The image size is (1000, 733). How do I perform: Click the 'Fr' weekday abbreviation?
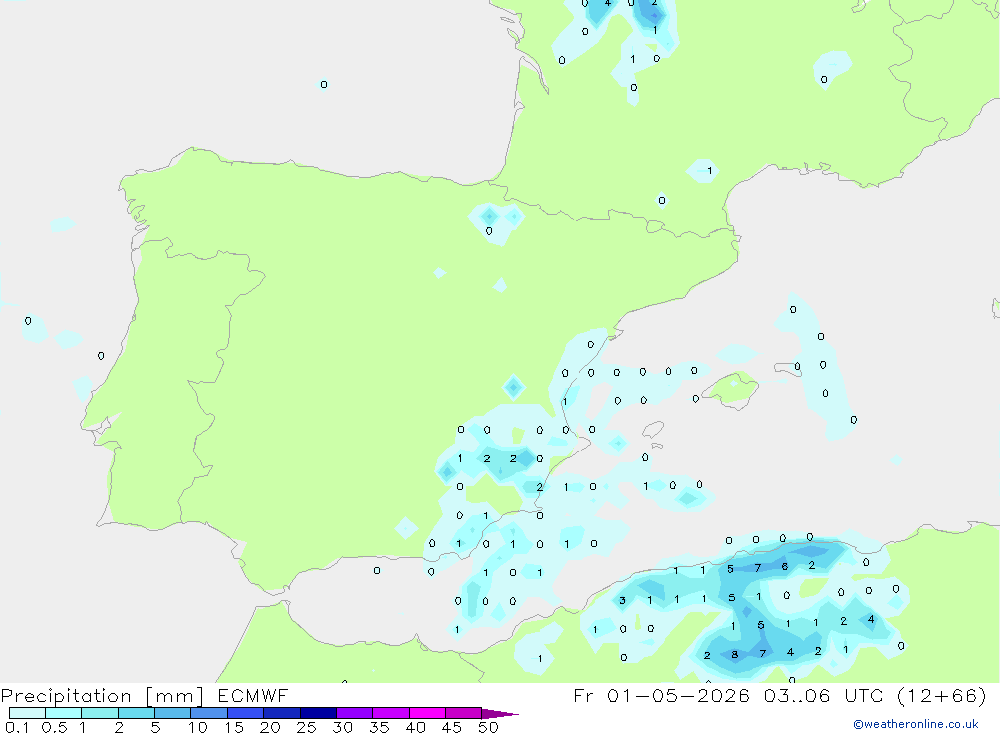pyautogui.click(x=584, y=695)
